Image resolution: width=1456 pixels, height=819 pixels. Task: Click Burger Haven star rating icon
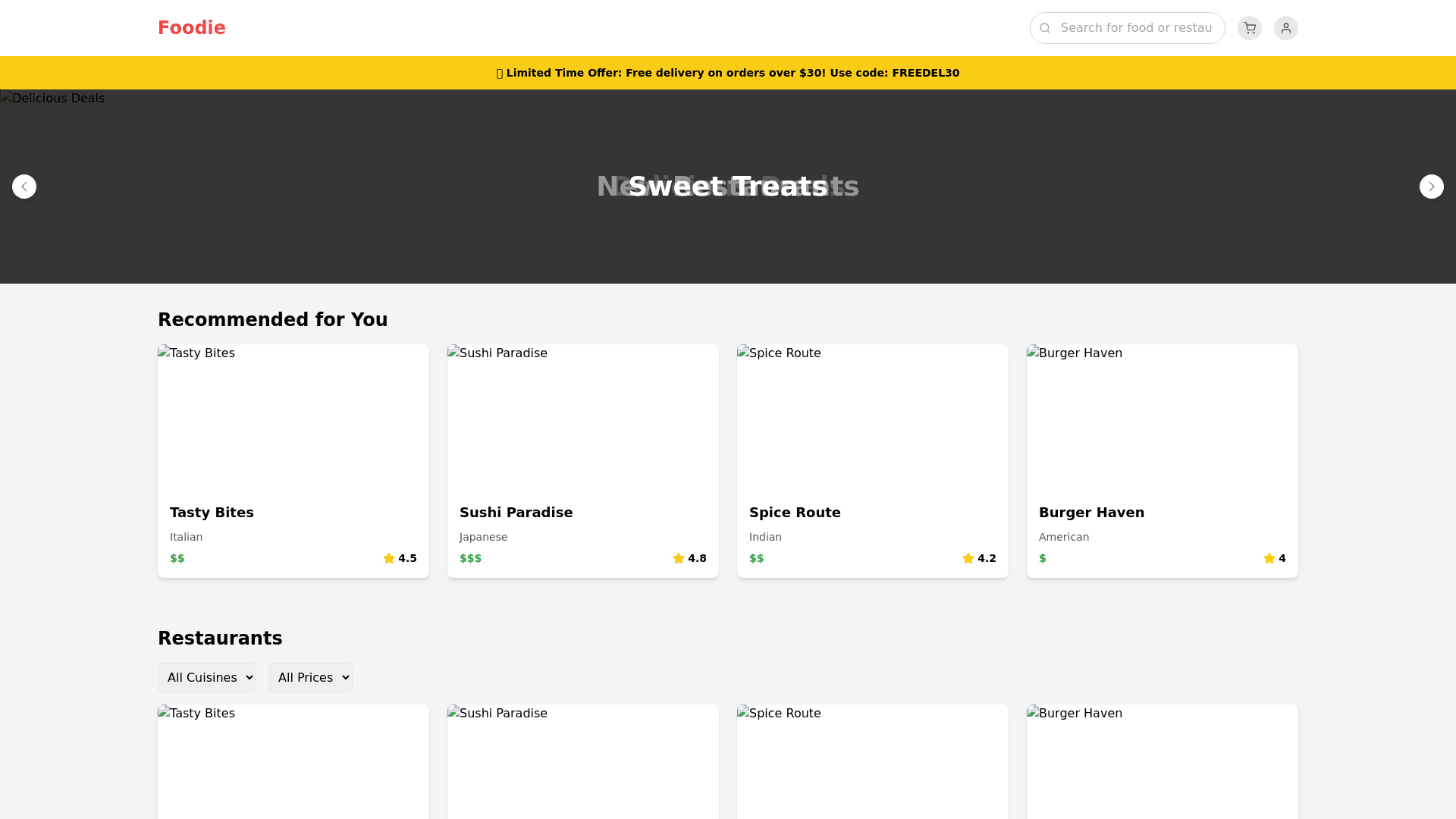[1269, 558]
